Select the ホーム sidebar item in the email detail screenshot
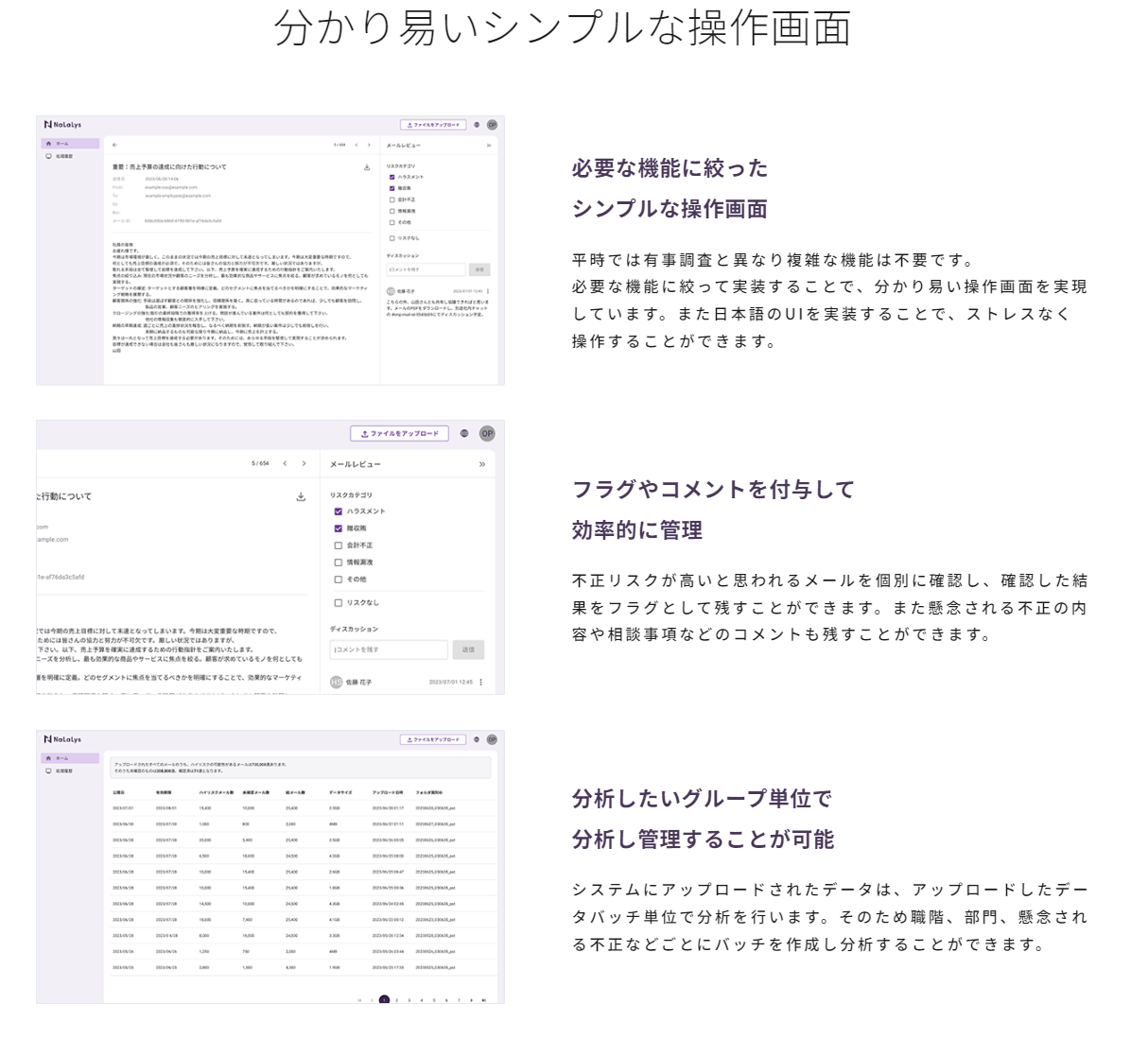The height and width of the screenshot is (1056, 1148). [x=71, y=144]
